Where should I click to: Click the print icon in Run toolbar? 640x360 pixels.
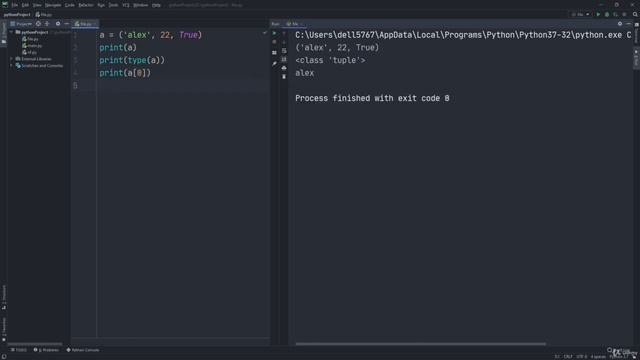point(284,68)
